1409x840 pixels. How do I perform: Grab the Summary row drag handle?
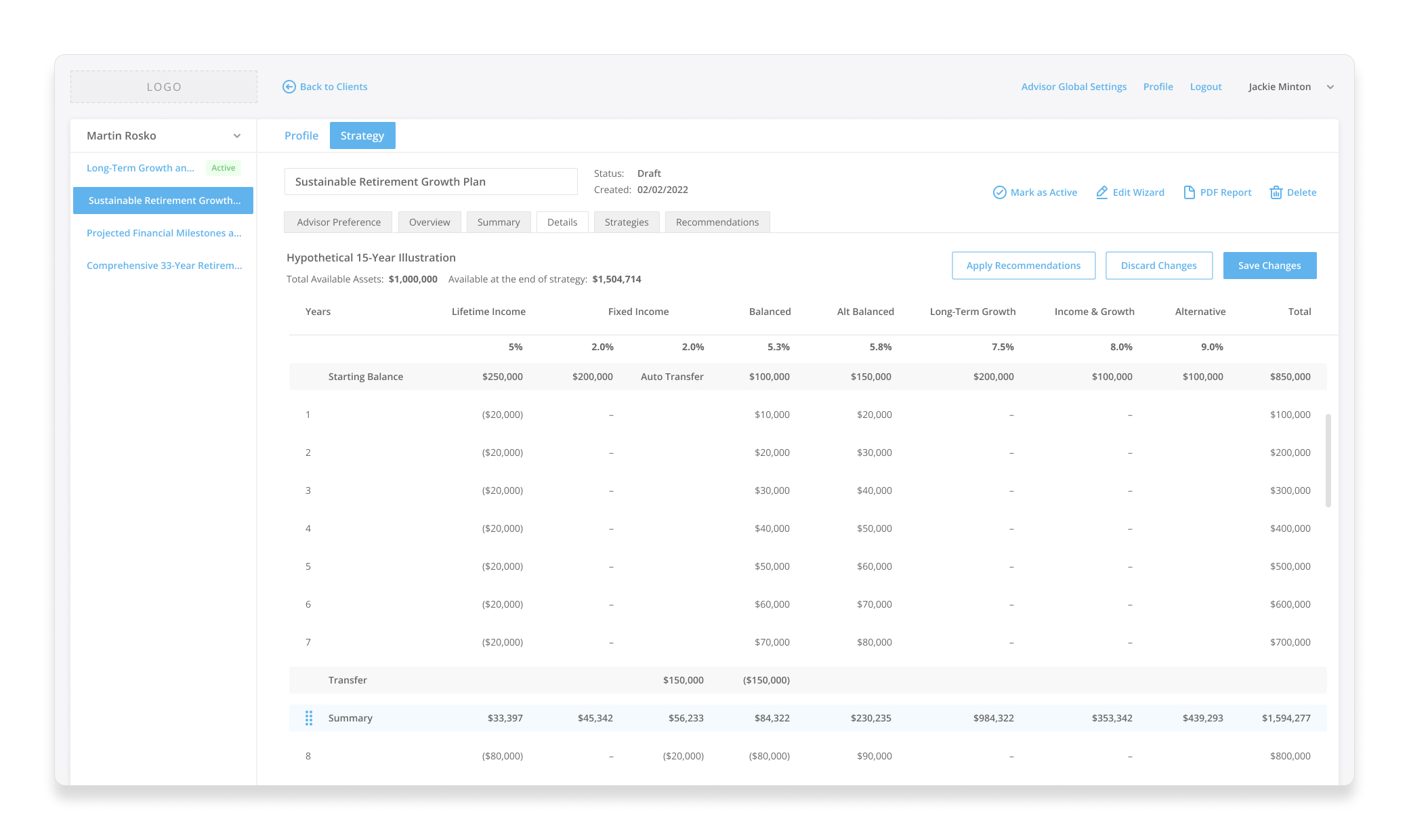(x=309, y=718)
